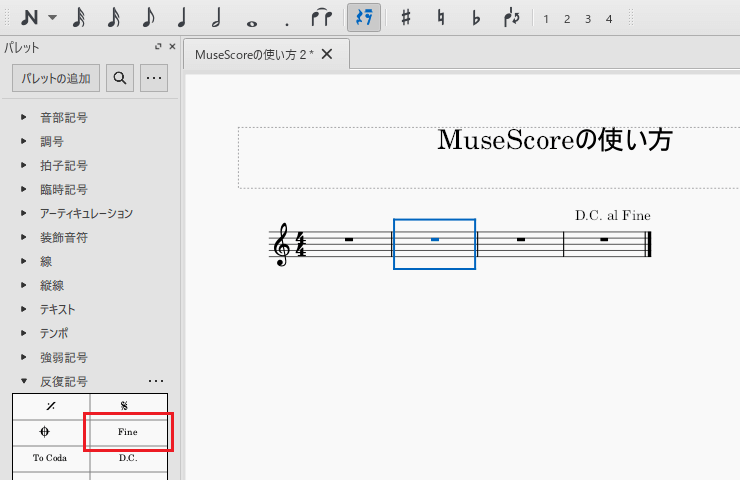Toggle tie between notes
Image resolution: width=740 pixels, height=480 pixels.
pos(322,18)
